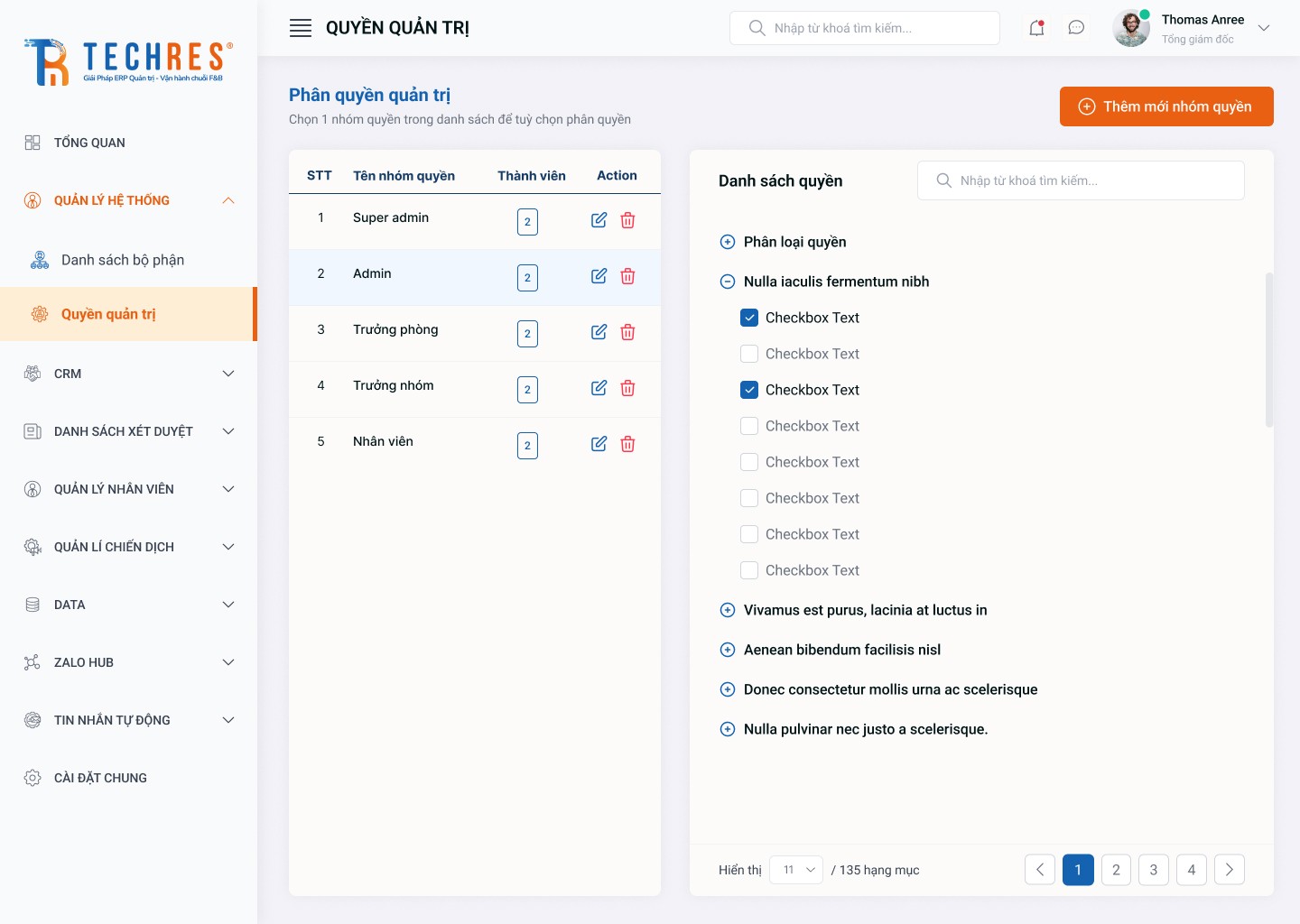Check the second Checkbox Text

pyautogui.click(x=749, y=354)
